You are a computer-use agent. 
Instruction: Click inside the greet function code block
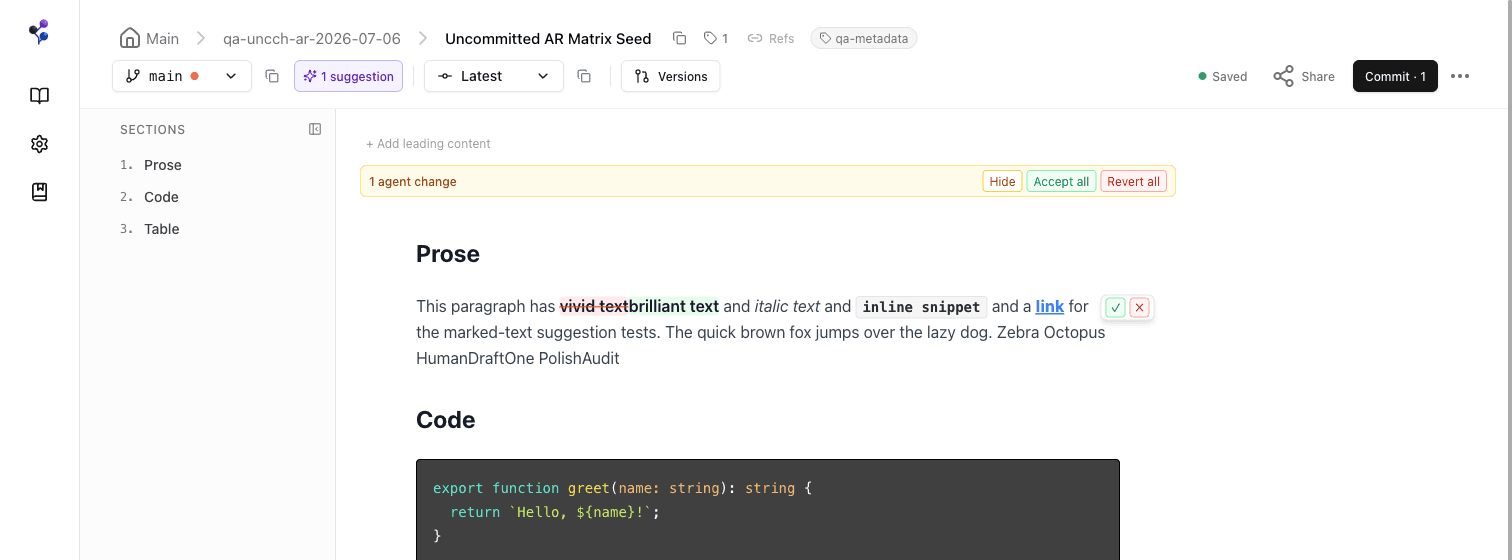coord(767,510)
